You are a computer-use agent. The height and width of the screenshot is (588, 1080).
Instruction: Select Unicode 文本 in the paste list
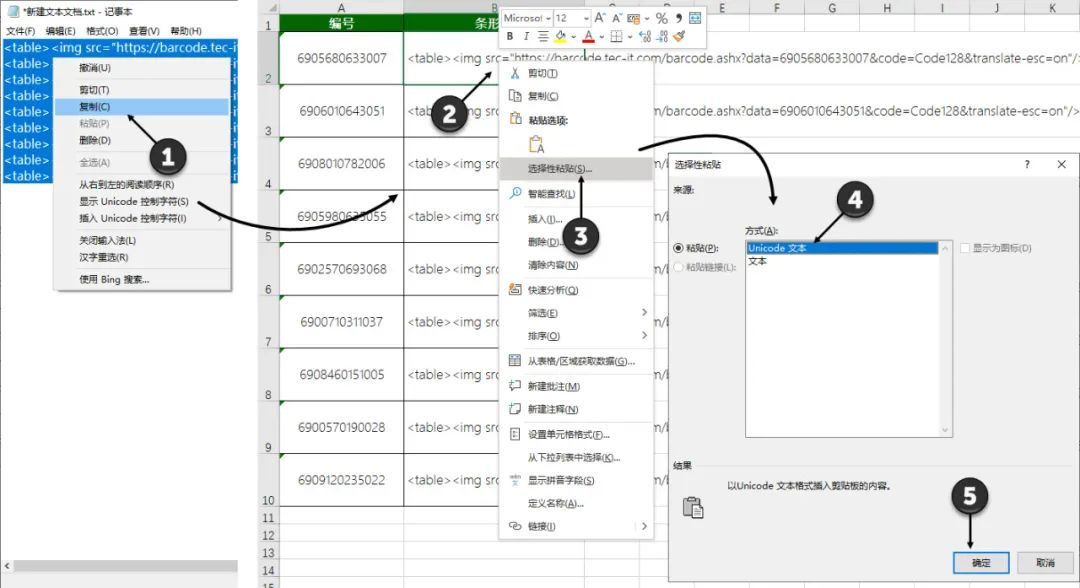coord(842,248)
